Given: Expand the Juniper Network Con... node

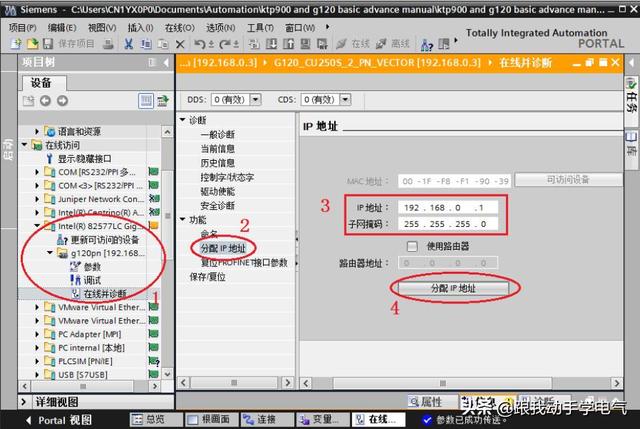Looking at the screenshot, I should (x=37, y=199).
